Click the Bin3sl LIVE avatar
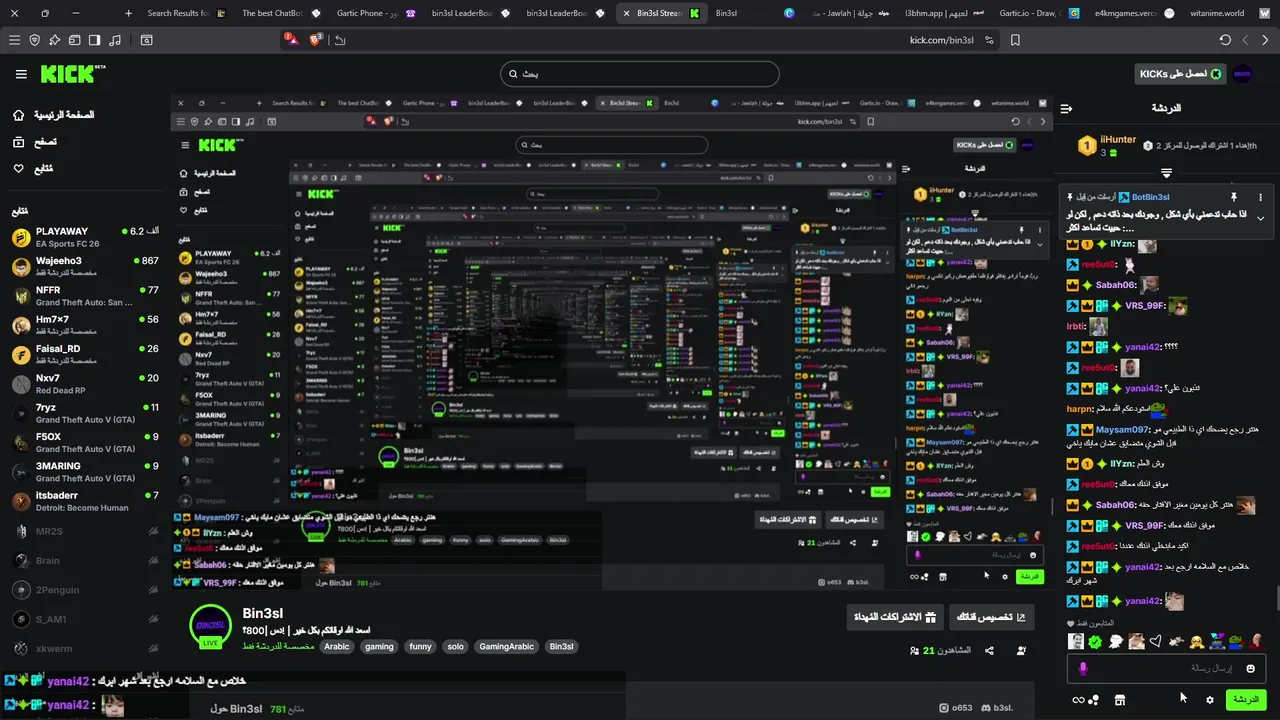The image size is (1280, 720). [x=211, y=626]
